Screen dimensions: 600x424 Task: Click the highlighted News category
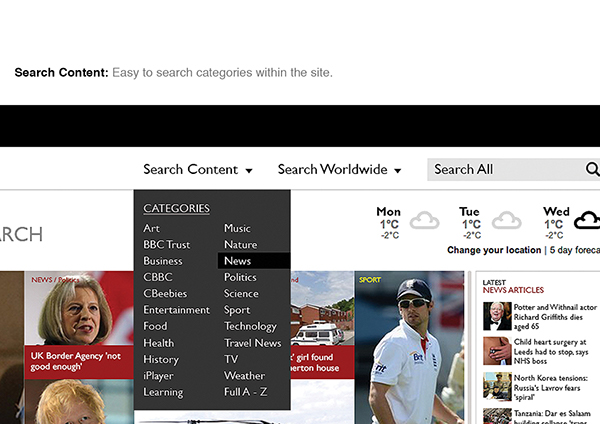click(254, 261)
